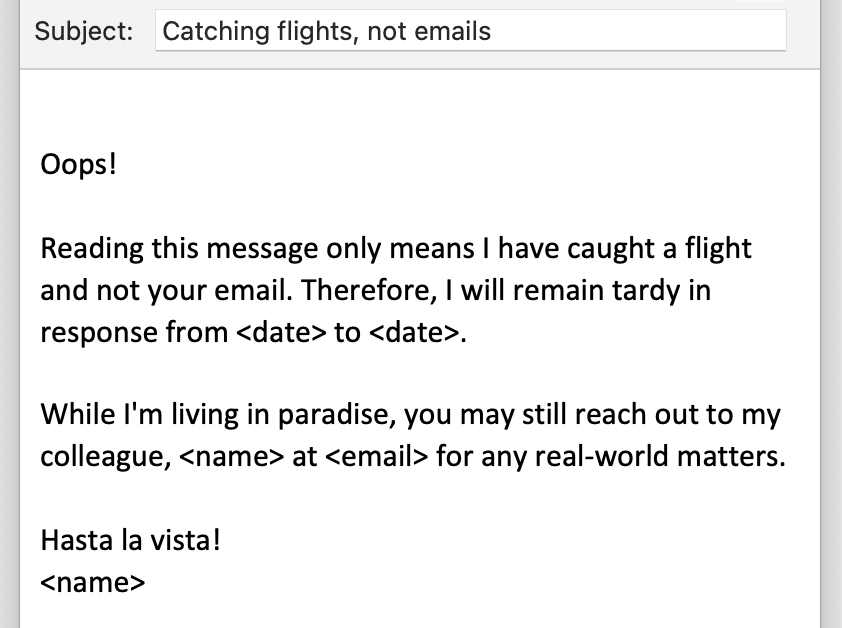Click the "Oops!" line in the message

coord(79,163)
